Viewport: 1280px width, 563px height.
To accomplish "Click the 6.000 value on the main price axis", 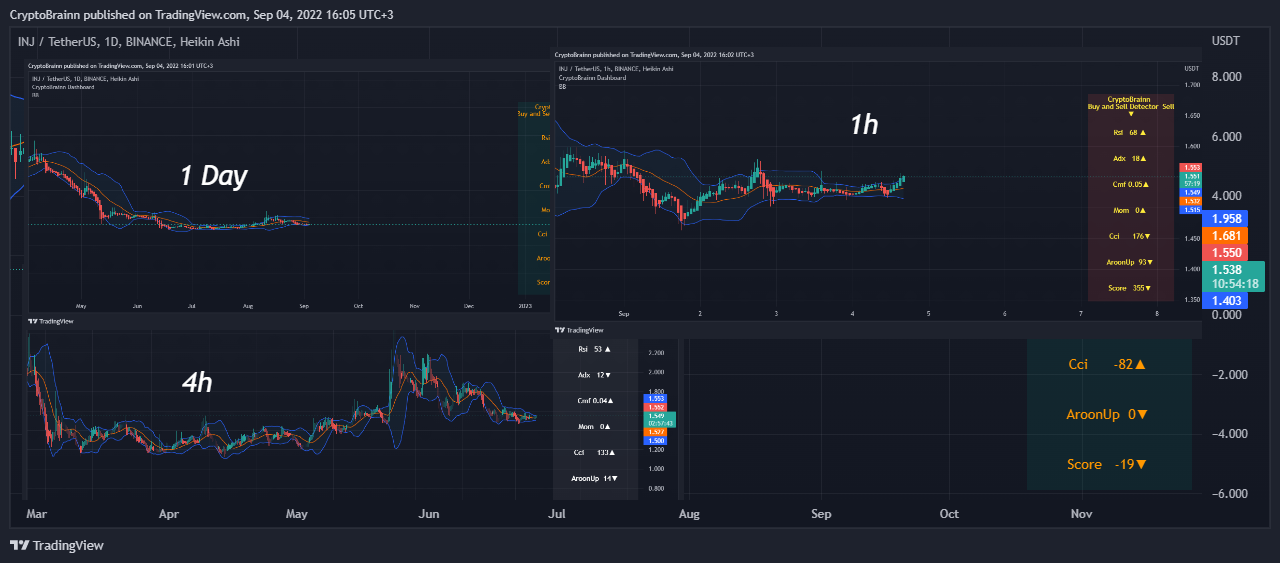I will click(1226, 137).
